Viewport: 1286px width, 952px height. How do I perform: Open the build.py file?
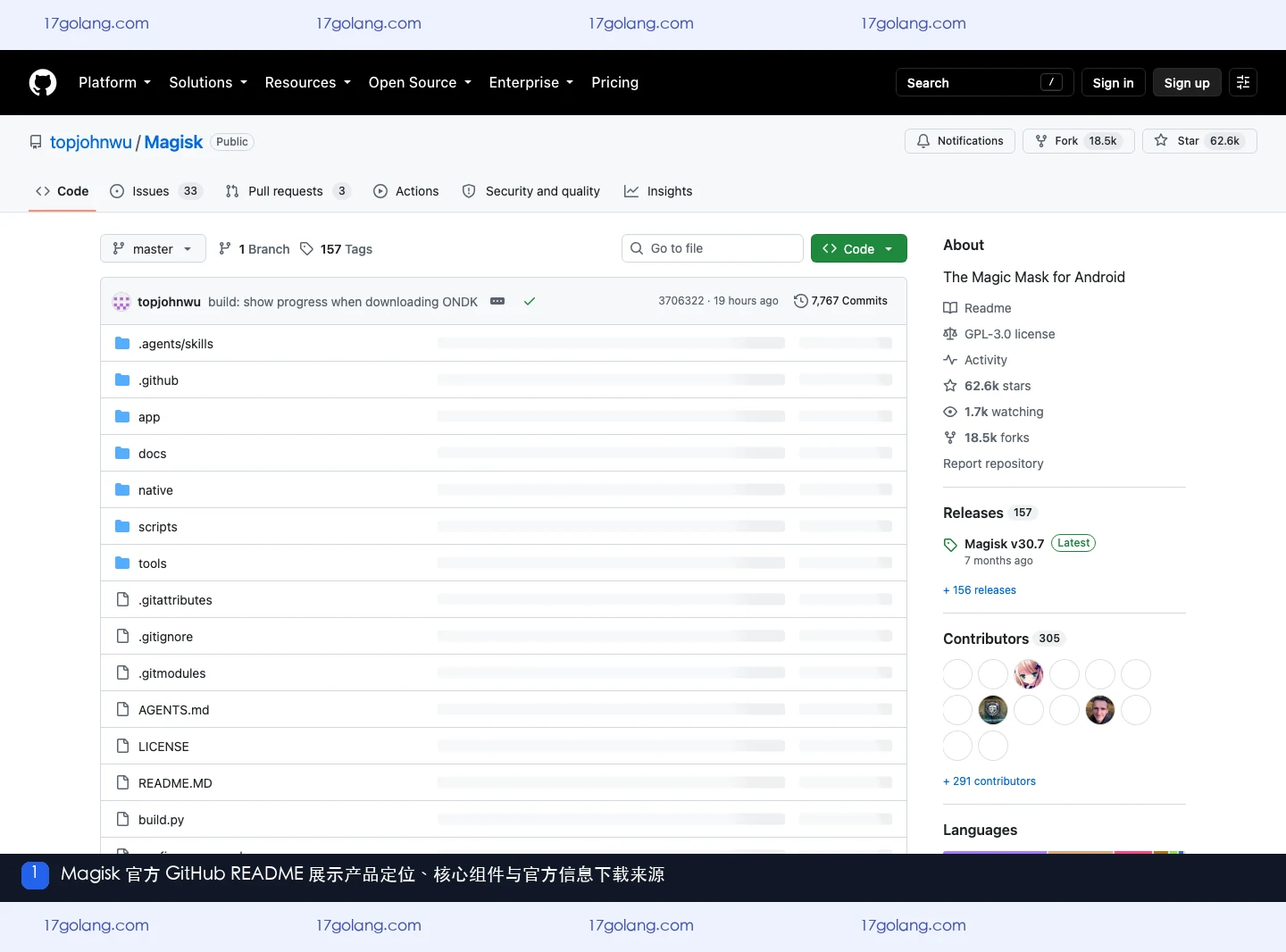tap(161, 820)
